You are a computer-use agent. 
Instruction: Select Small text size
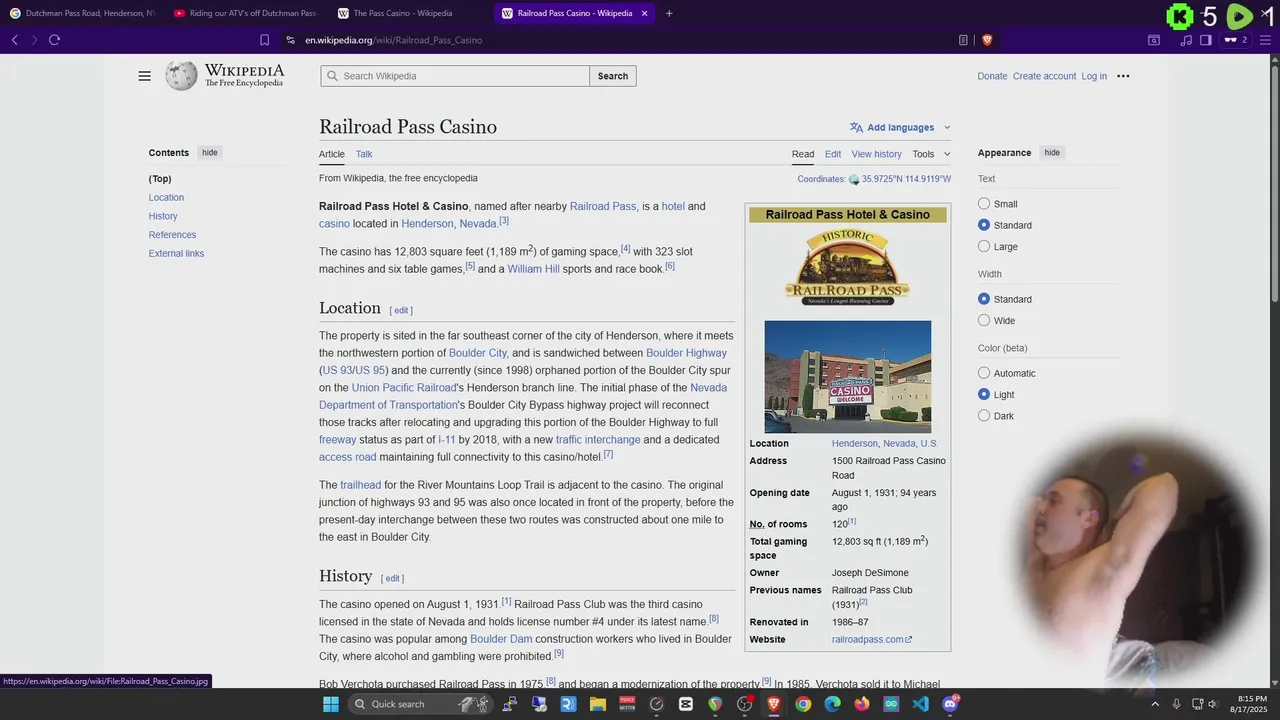984,204
